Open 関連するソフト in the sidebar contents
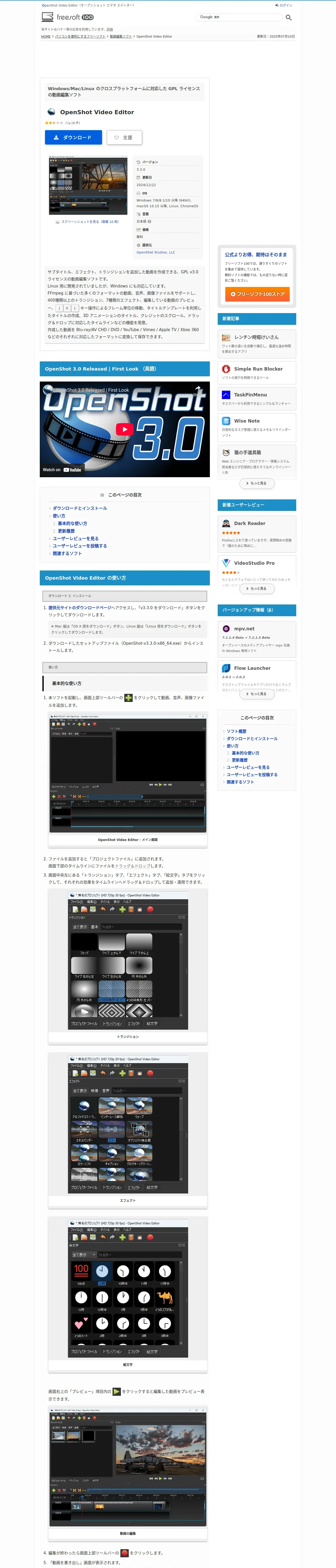The width and height of the screenshot is (336, 1568). pos(240,782)
